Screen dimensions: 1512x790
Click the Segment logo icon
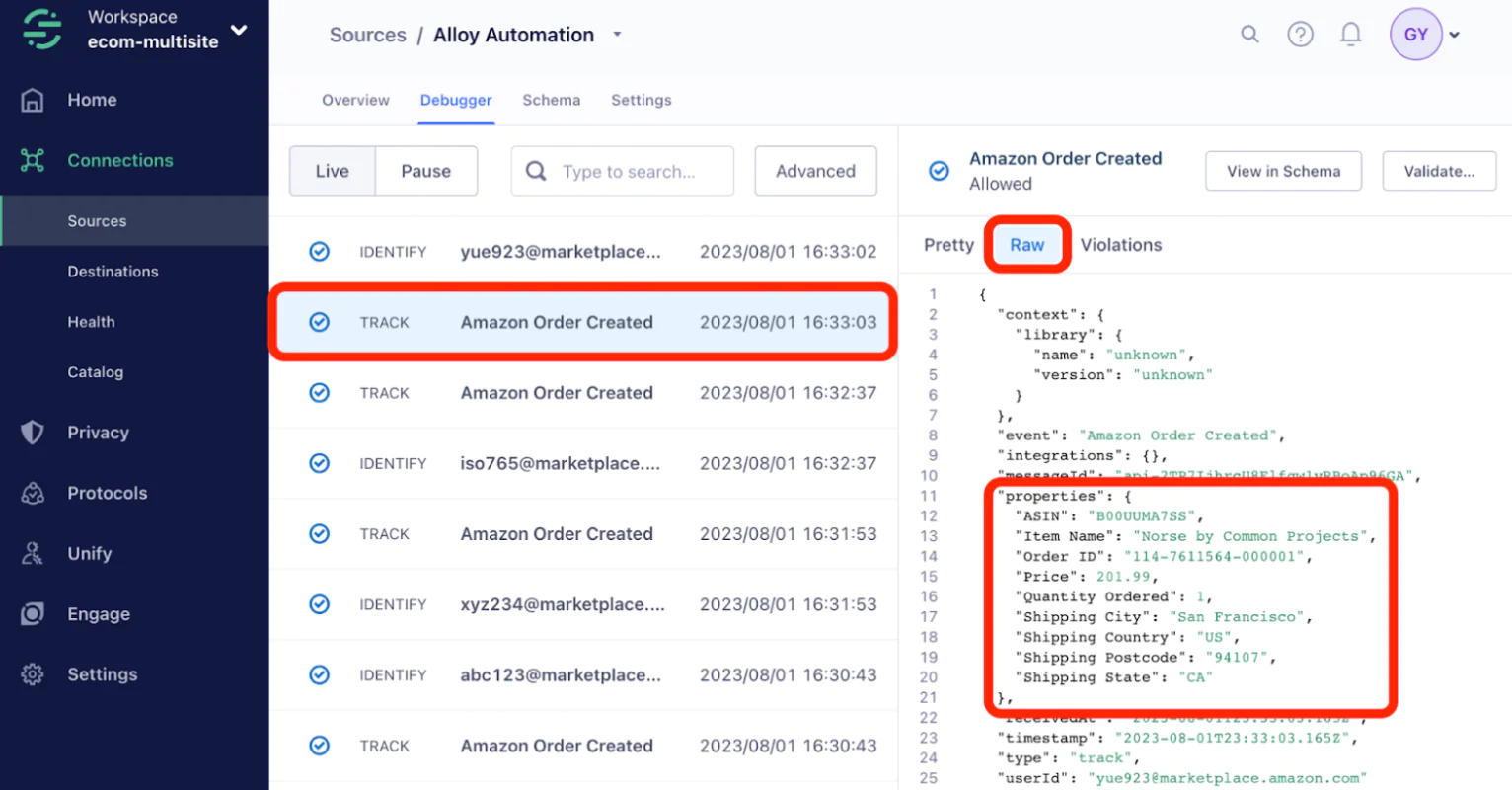click(42, 29)
